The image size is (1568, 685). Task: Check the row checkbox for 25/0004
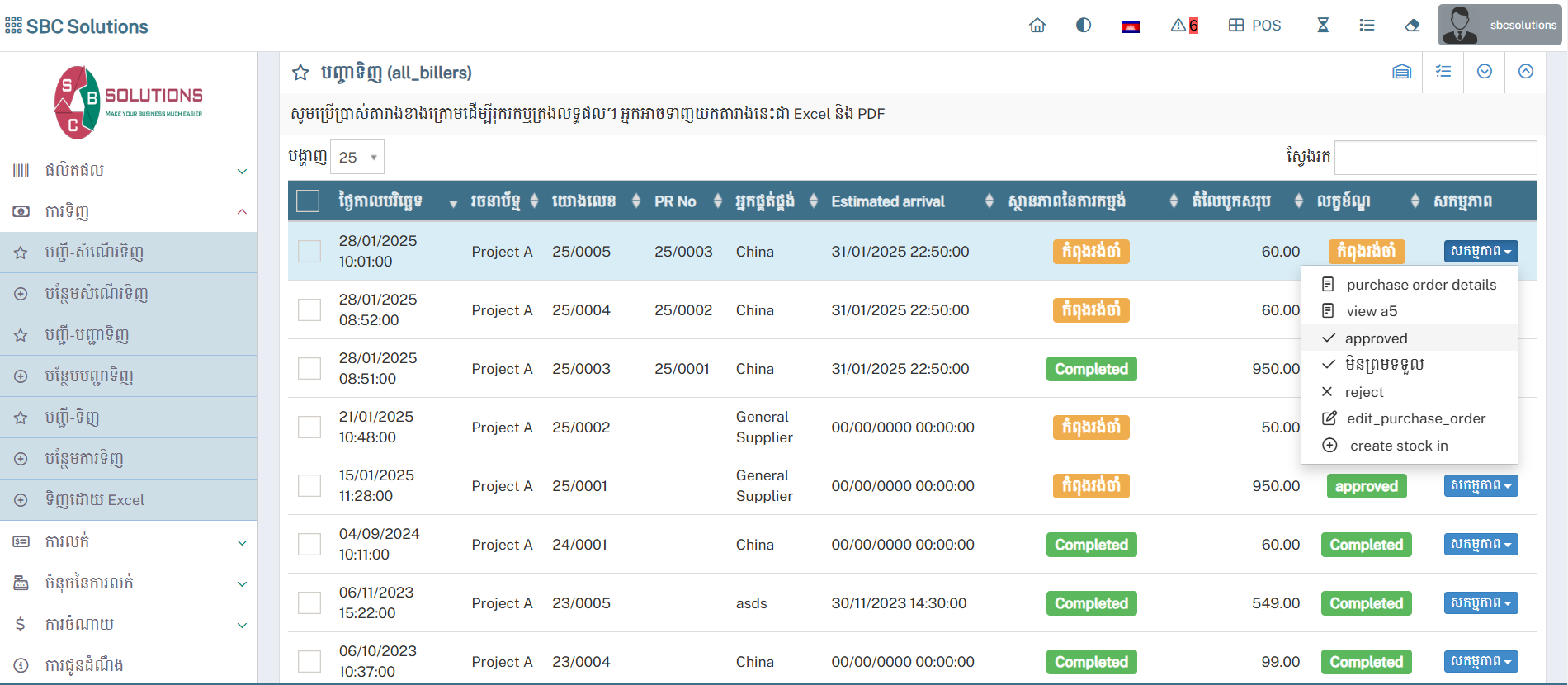point(309,310)
